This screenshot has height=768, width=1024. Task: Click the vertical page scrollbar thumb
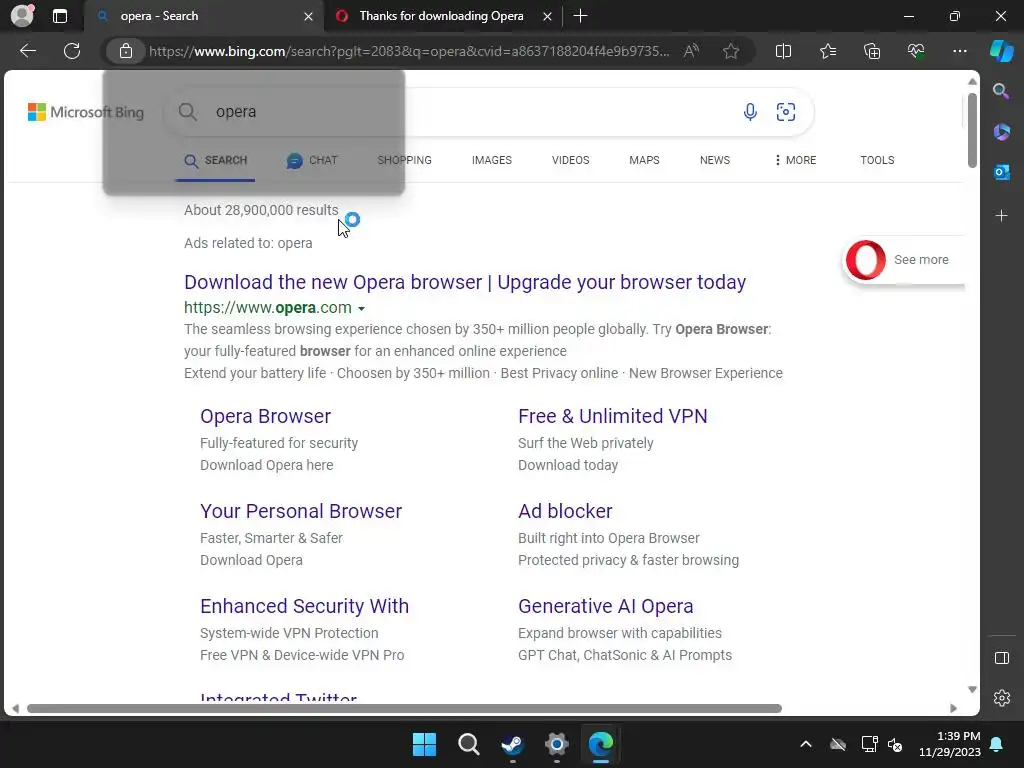point(972,131)
